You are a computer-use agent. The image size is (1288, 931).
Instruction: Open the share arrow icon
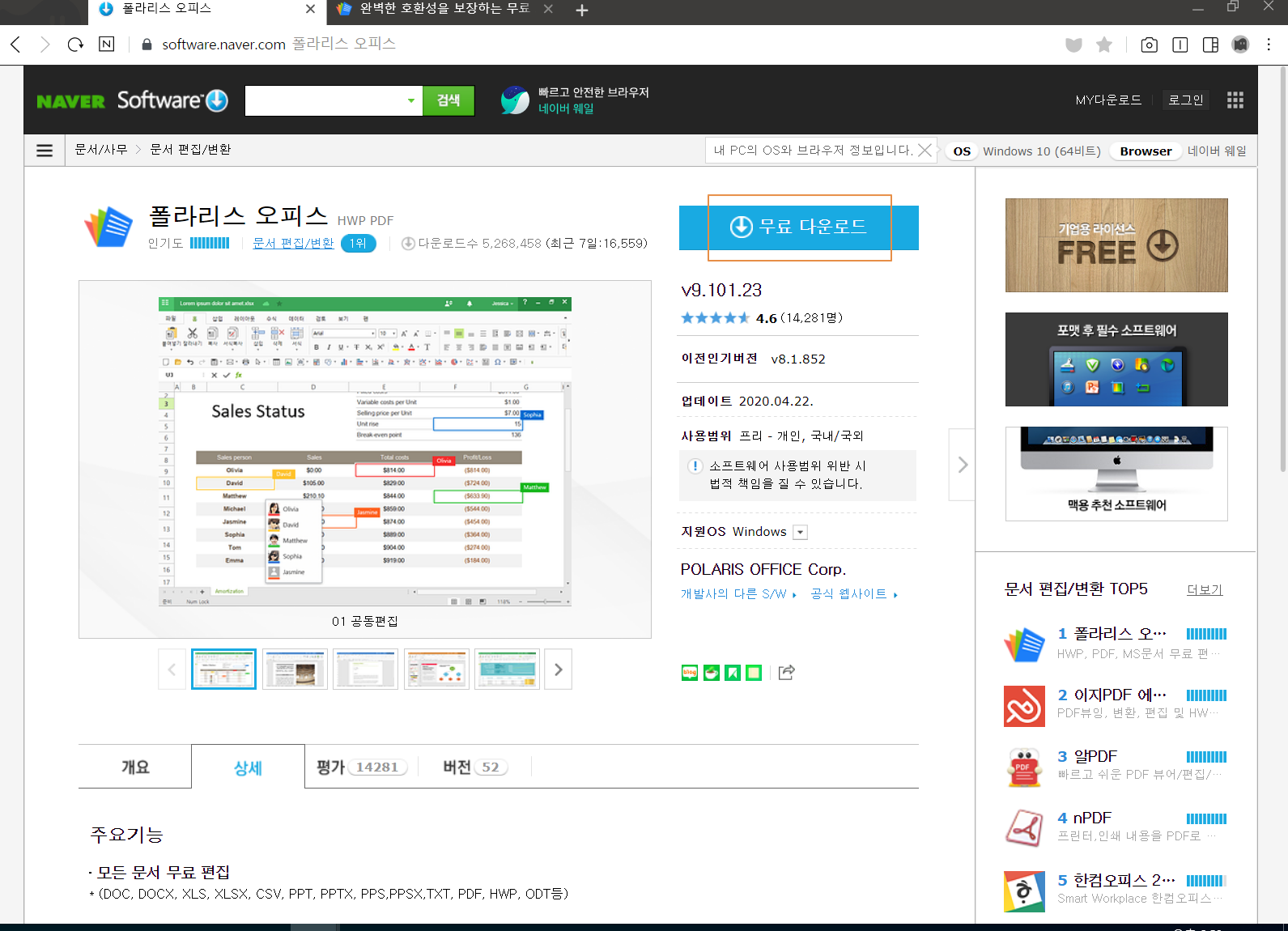click(x=787, y=672)
